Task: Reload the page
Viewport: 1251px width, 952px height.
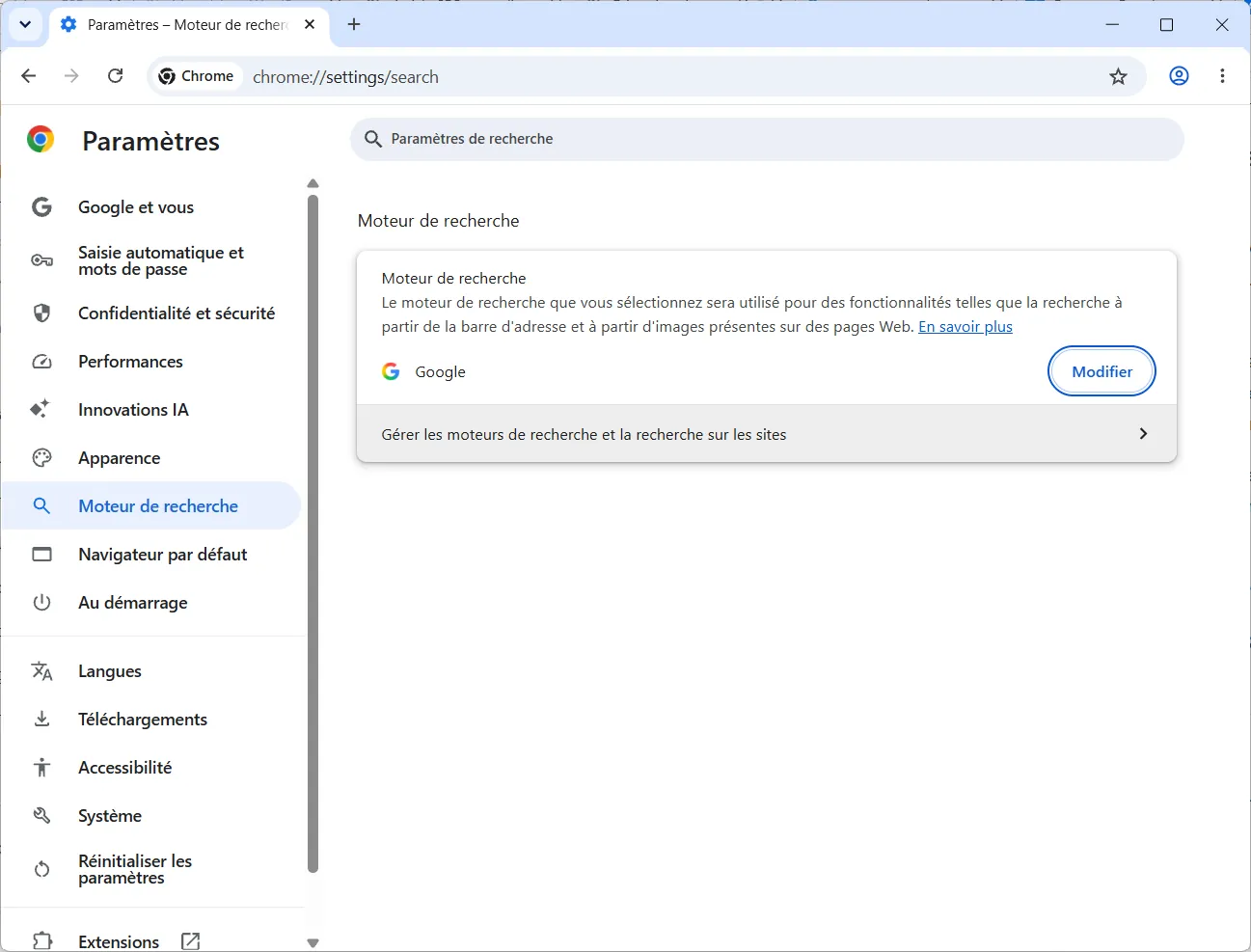Action: (x=116, y=76)
